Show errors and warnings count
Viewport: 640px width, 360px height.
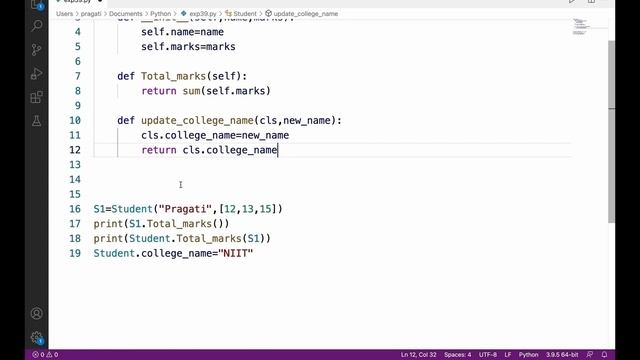tap(45, 355)
